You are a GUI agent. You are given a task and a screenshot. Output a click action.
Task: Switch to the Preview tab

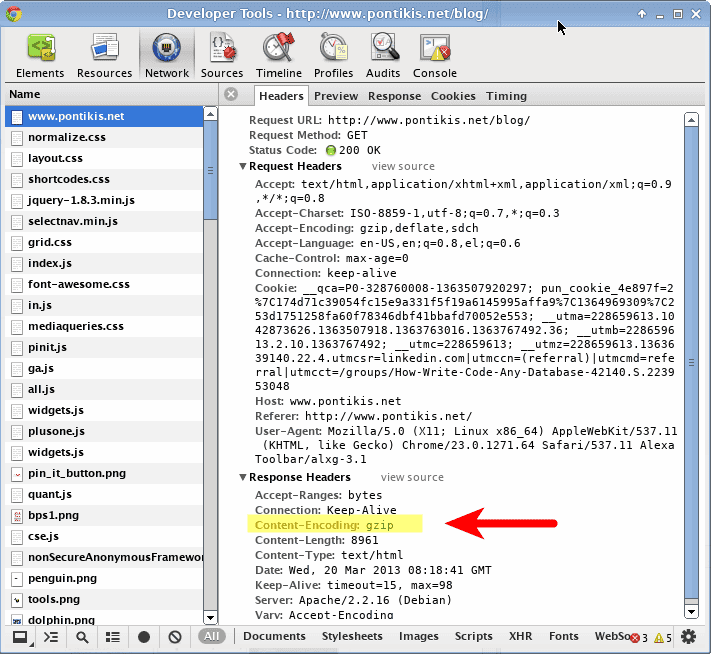click(336, 96)
